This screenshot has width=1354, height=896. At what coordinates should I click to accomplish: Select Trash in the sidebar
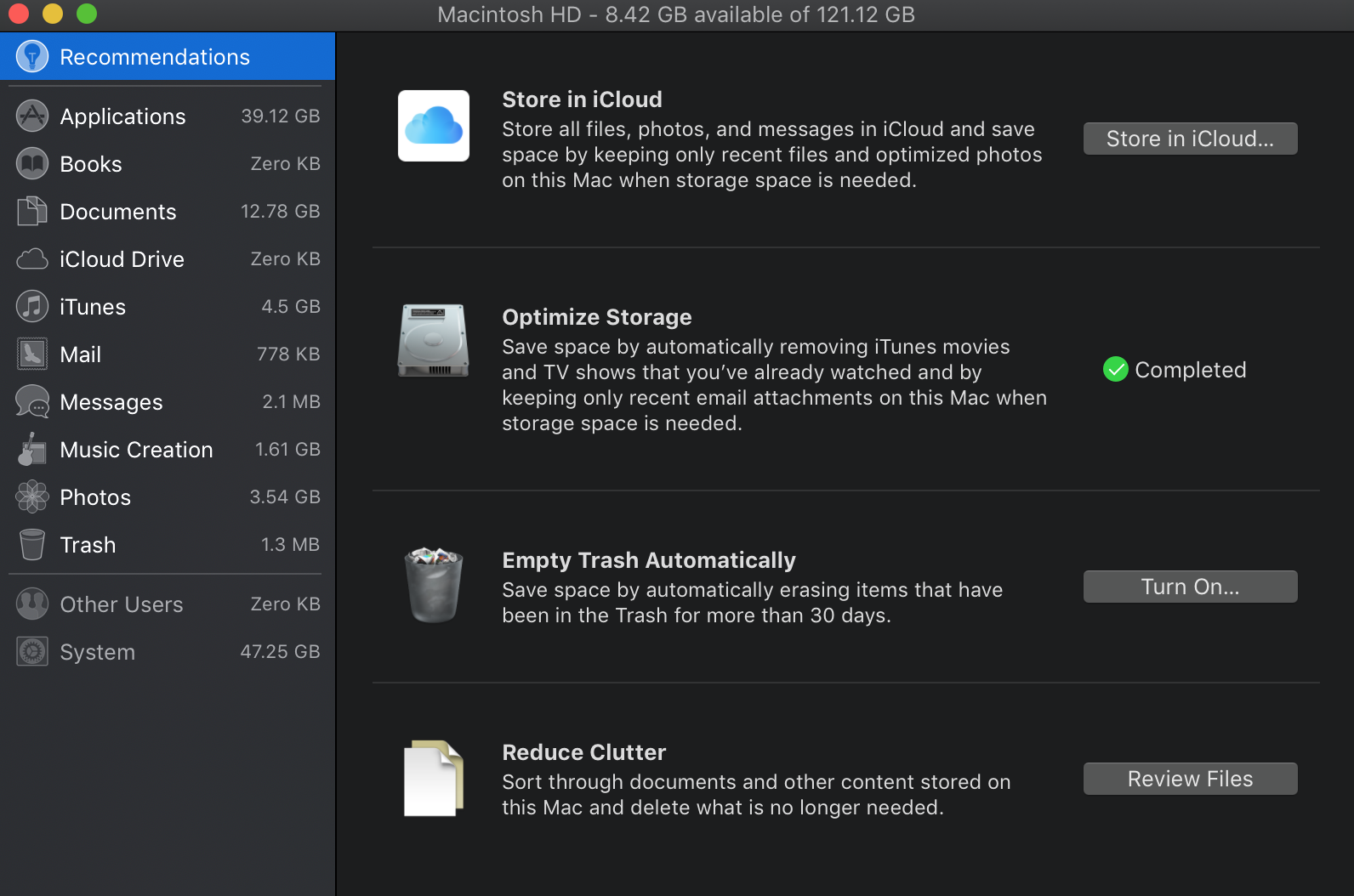point(168,545)
